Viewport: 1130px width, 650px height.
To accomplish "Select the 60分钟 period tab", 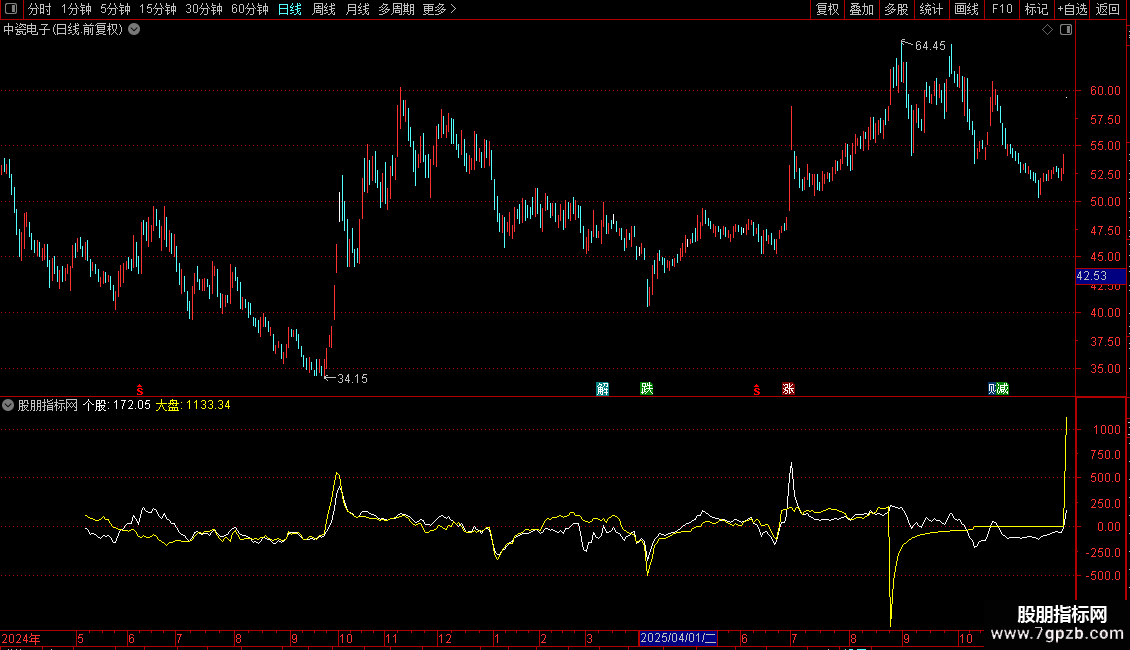I will tap(249, 9).
